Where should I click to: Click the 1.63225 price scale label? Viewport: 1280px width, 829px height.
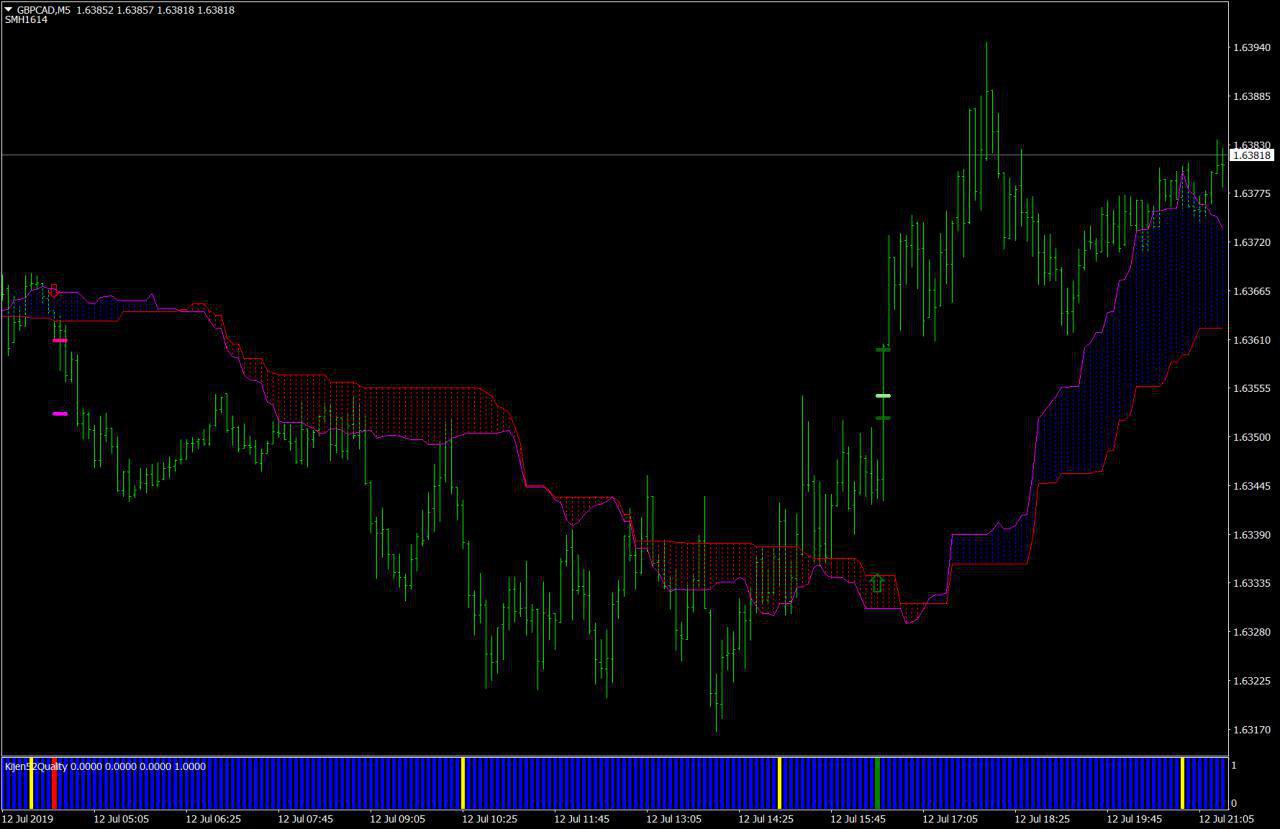tap(1252, 681)
